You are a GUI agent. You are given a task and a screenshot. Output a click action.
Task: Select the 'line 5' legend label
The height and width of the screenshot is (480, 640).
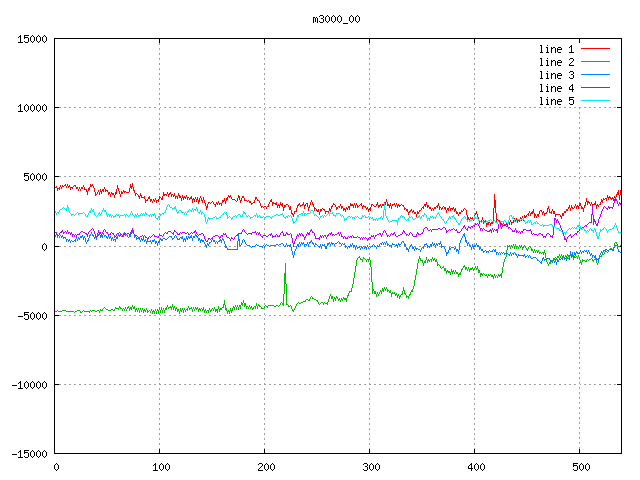tap(557, 101)
